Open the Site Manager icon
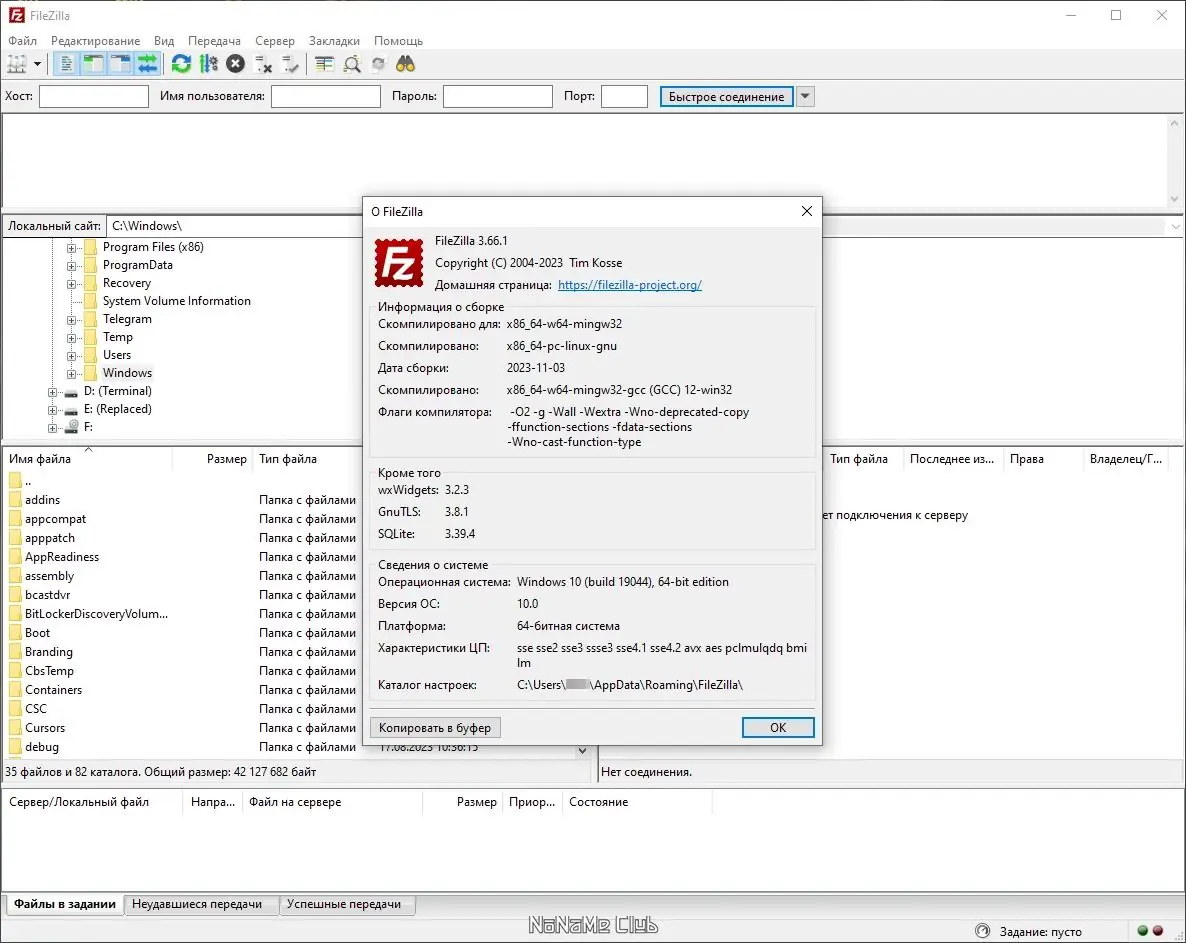 click(17, 64)
